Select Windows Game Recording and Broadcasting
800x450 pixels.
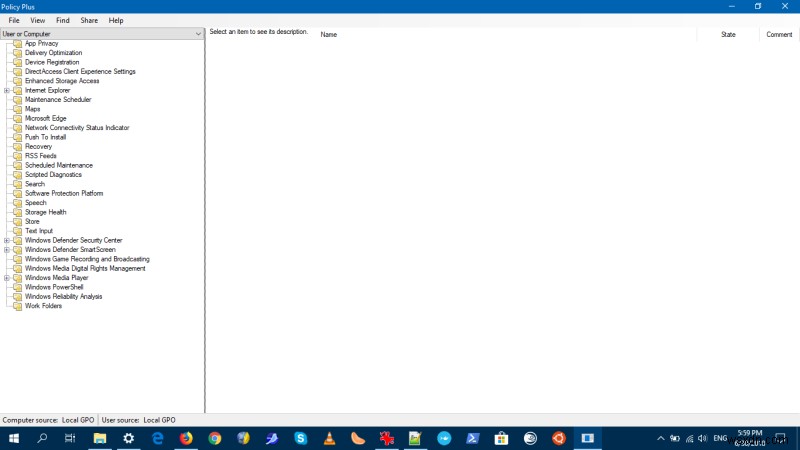(87, 259)
